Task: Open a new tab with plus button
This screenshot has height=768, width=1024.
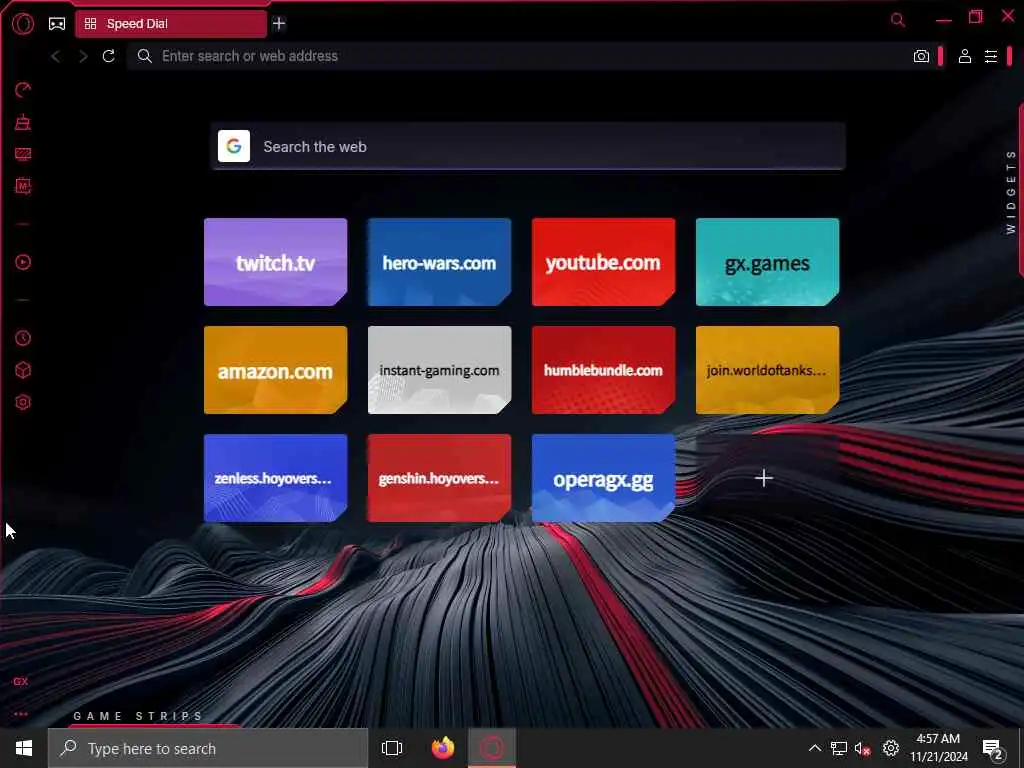Action: 279,24
